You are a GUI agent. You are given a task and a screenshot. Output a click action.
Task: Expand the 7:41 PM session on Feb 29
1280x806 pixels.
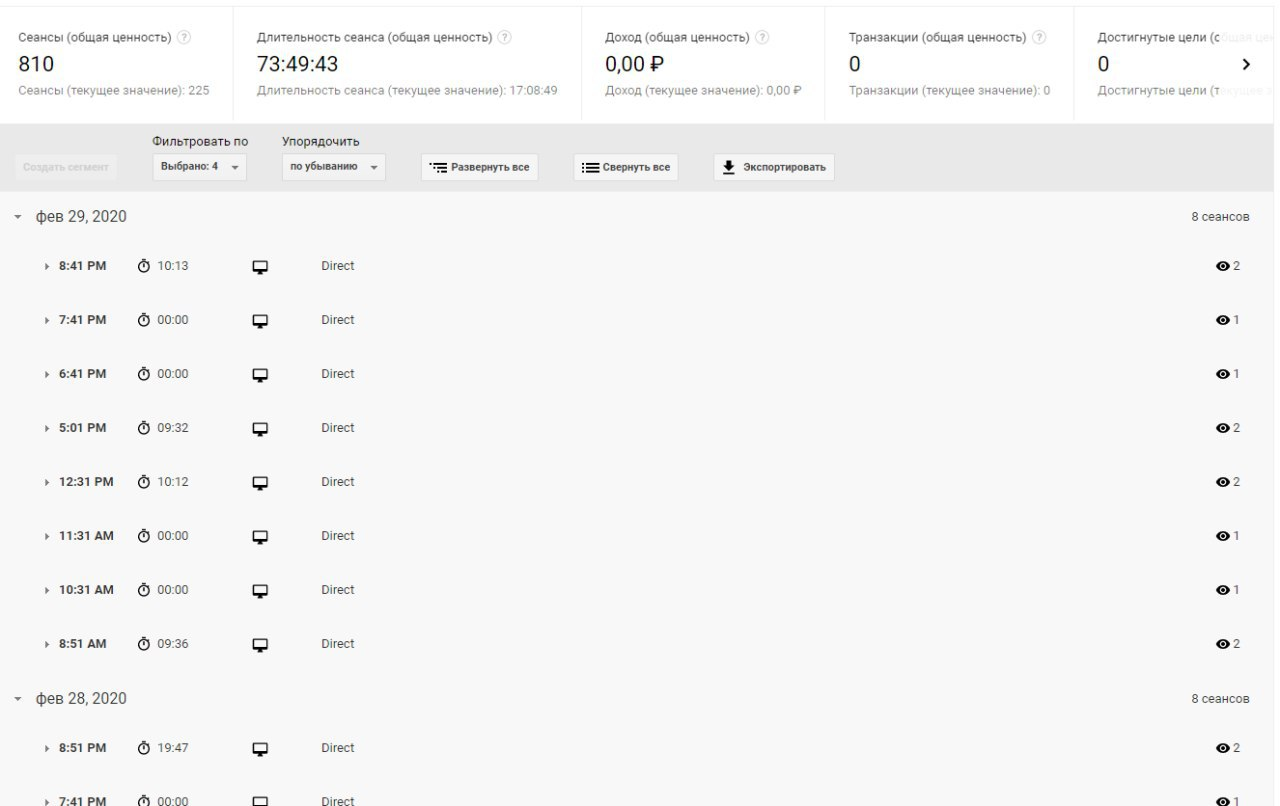47,320
